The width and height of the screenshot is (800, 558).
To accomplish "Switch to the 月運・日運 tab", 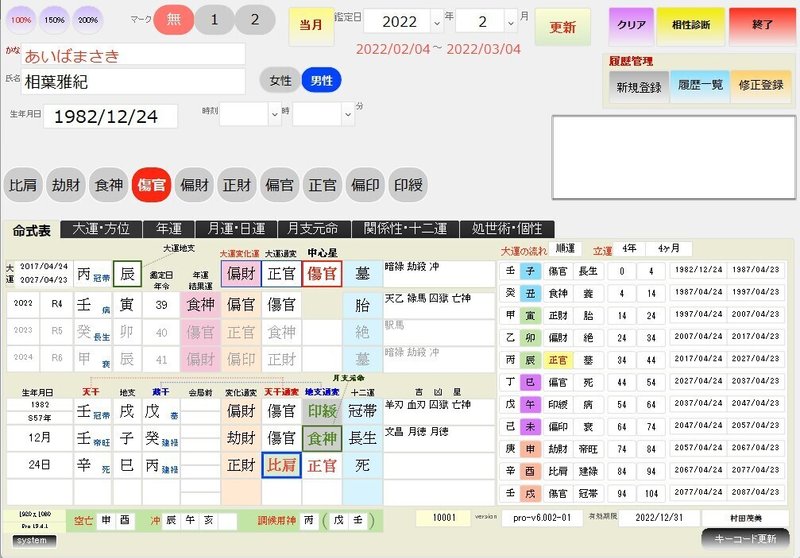I will [x=236, y=229].
